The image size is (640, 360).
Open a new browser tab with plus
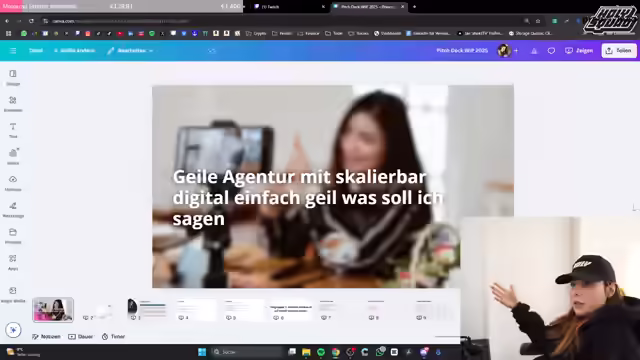[414, 7]
